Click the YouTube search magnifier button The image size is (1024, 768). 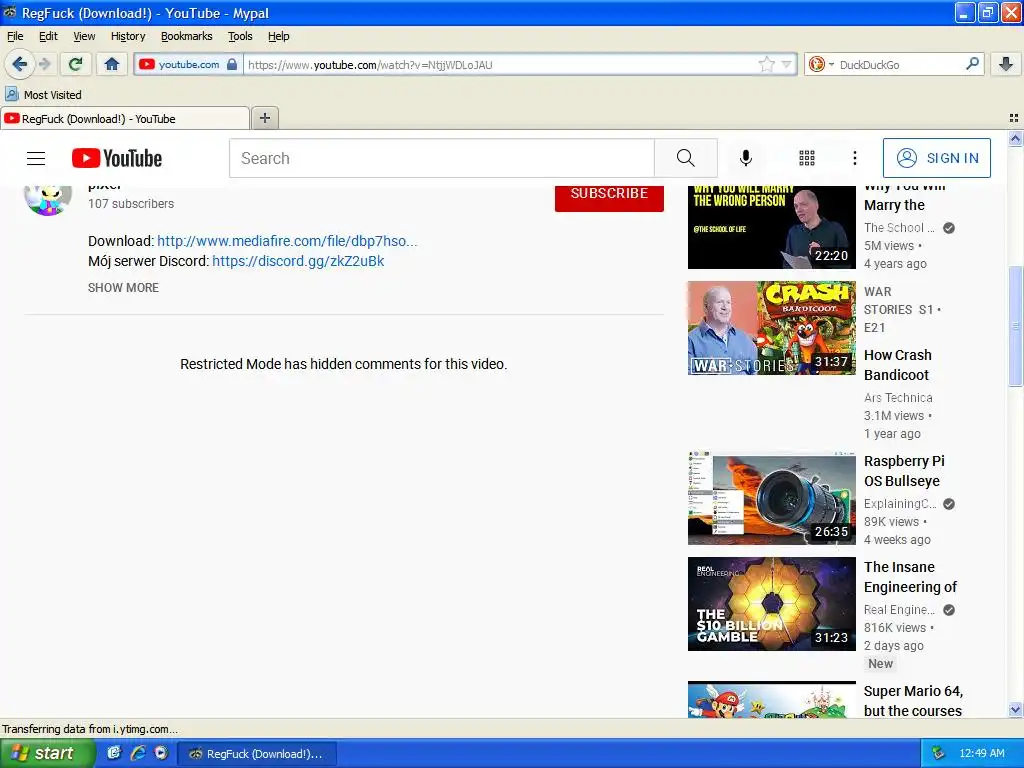(686, 158)
